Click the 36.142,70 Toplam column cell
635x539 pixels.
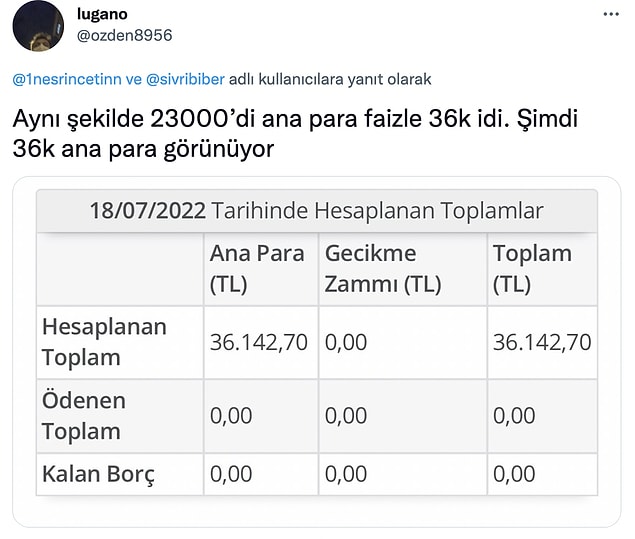(542, 342)
